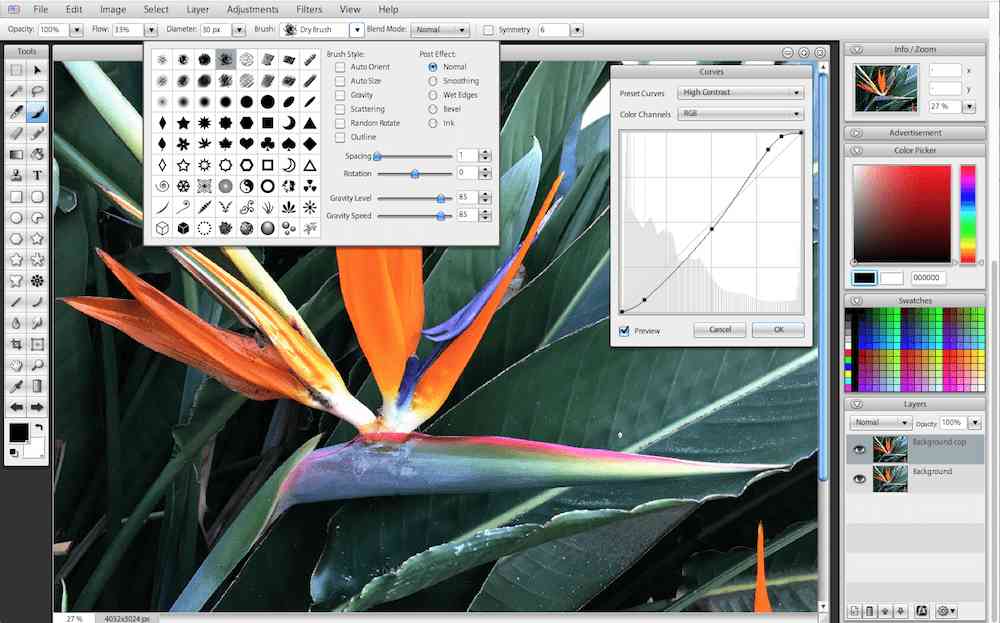Select the Clone Stamp tool

(x=16, y=175)
